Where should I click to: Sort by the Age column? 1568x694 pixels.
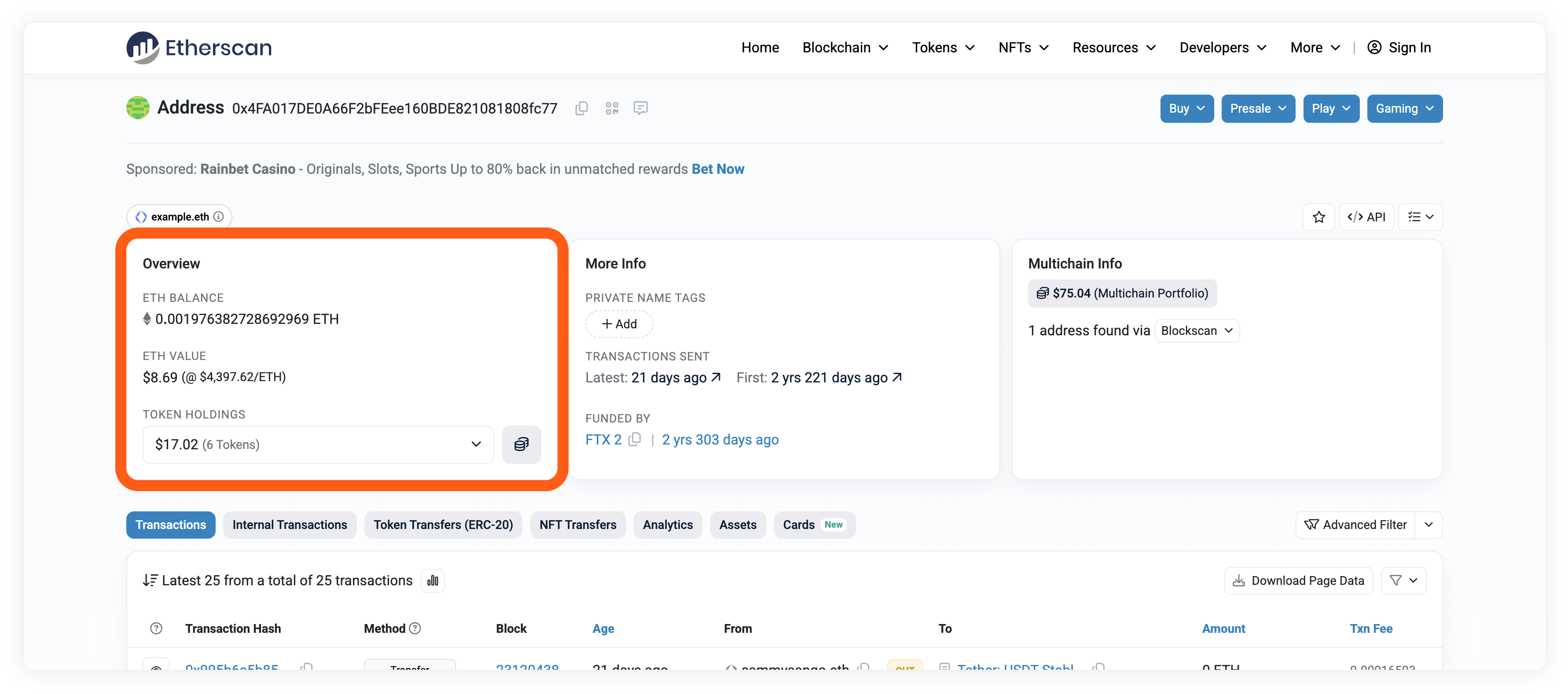pos(603,628)
